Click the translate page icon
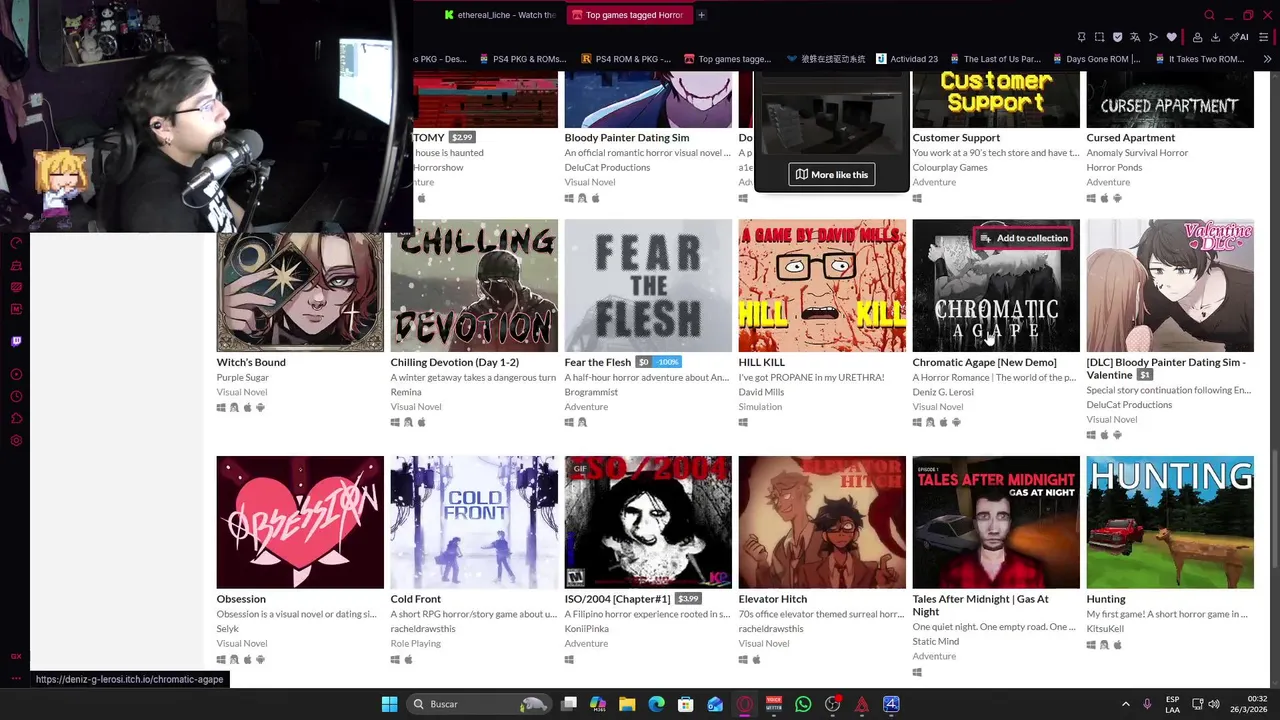 (x=1135, y=37)
